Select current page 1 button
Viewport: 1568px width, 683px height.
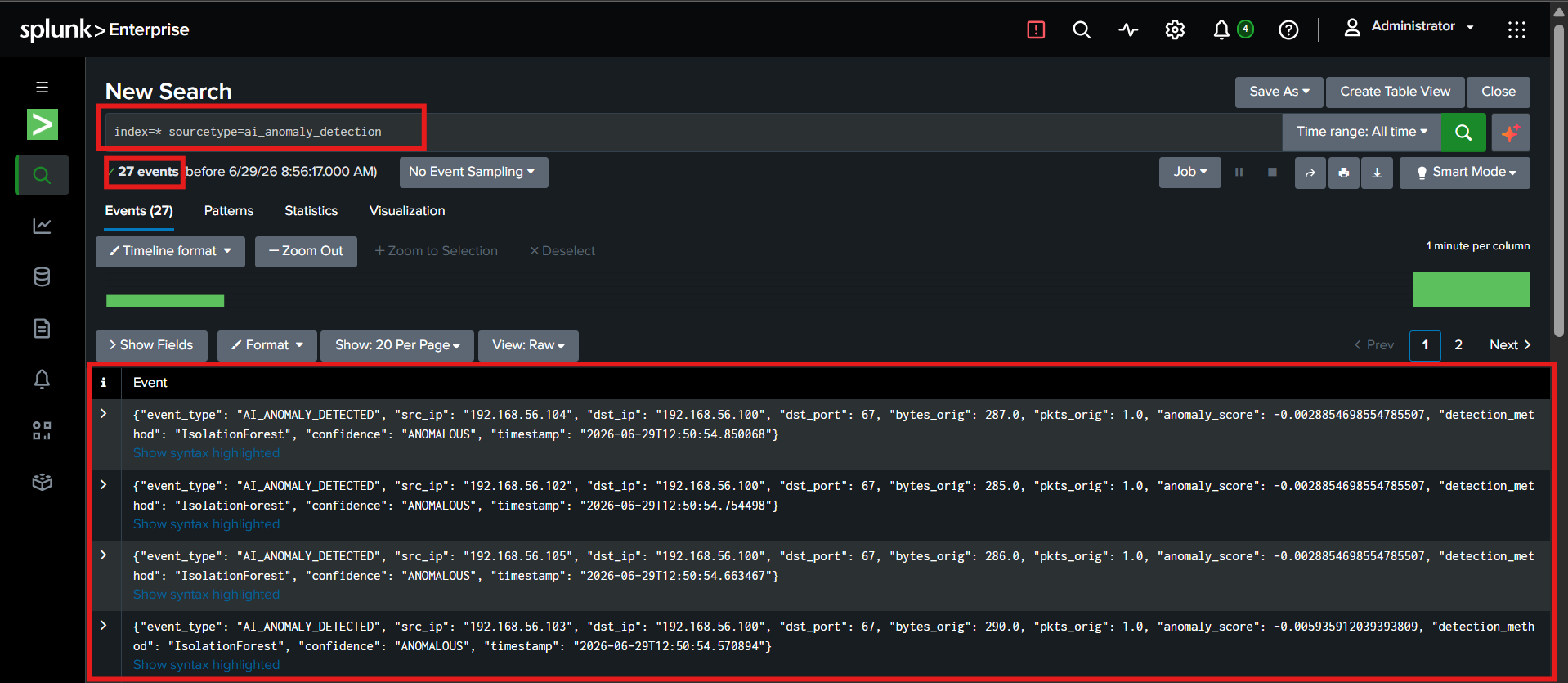(1425, 345)
